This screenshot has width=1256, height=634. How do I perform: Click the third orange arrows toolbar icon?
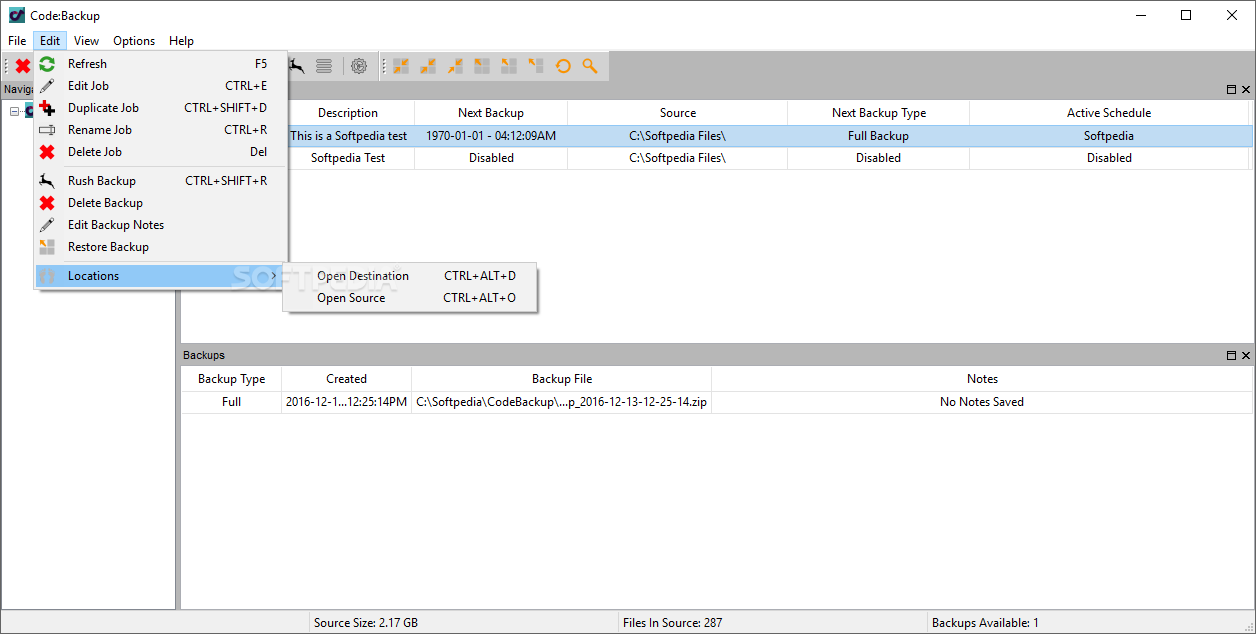455,66
